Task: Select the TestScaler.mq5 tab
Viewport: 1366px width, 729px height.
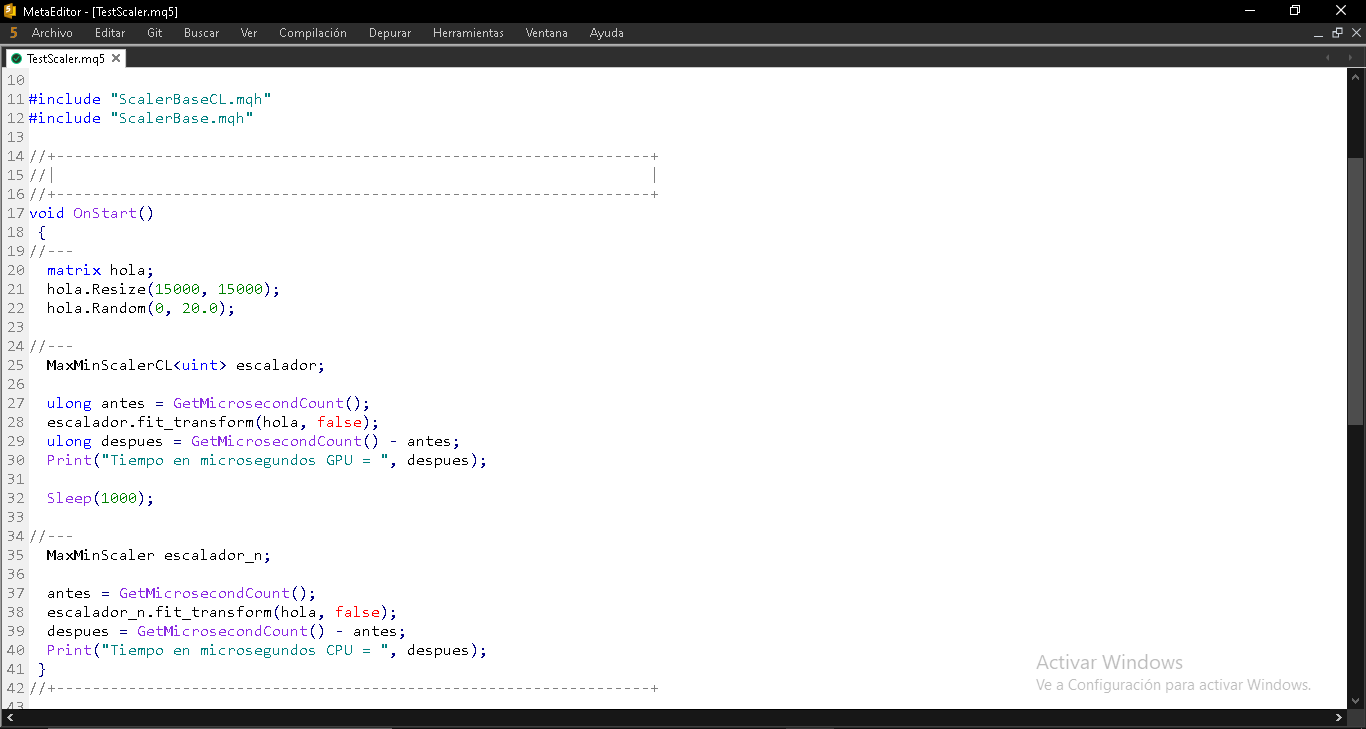Action: click(x=65, y=59)
